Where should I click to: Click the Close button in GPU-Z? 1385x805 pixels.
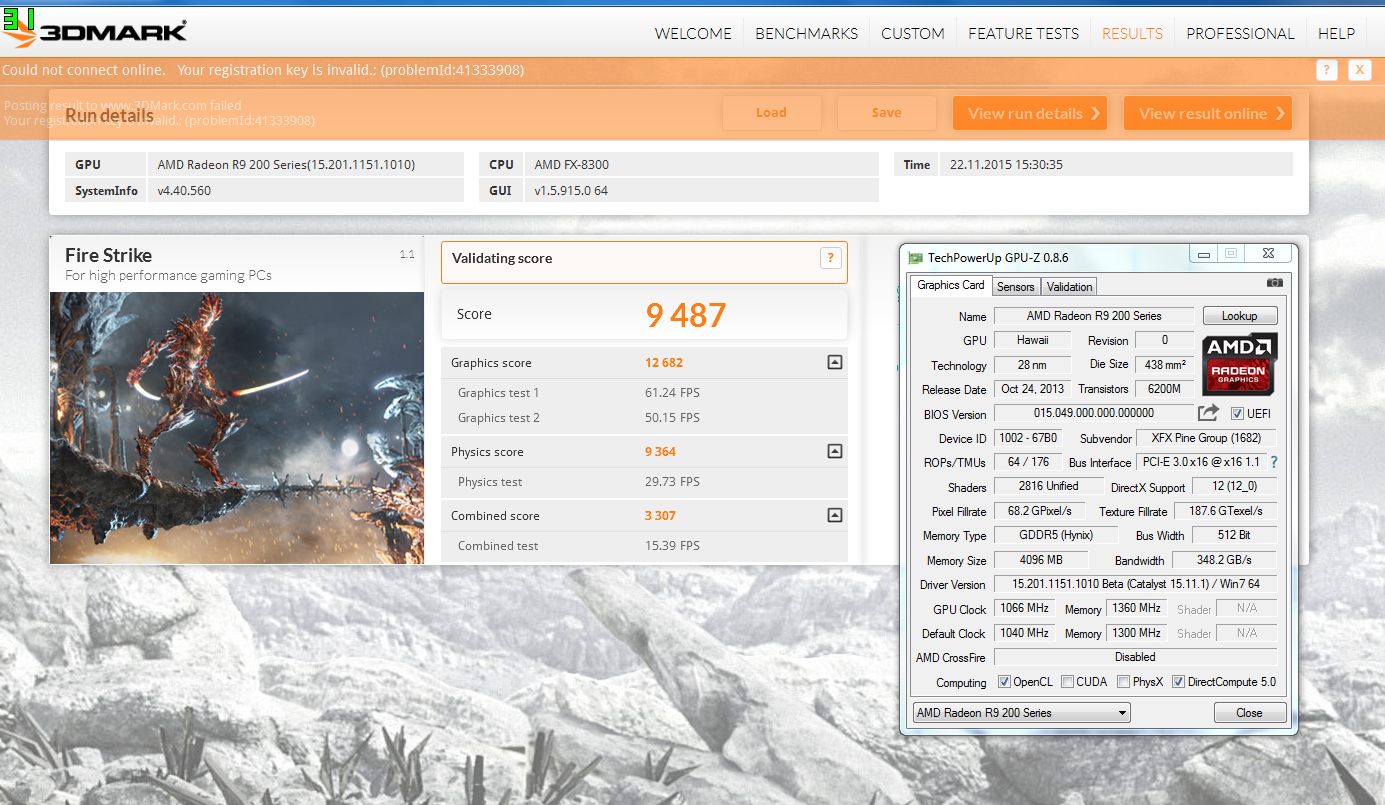1249,713
